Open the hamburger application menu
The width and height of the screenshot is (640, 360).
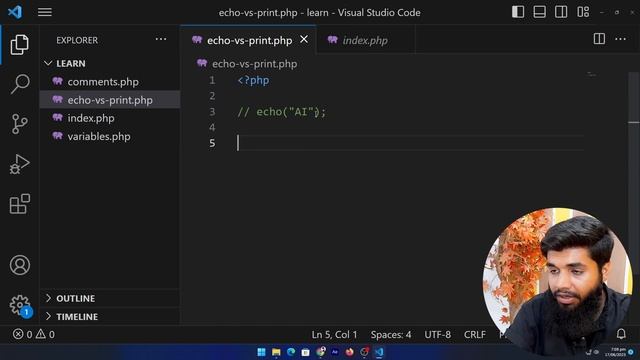point(45,12)
